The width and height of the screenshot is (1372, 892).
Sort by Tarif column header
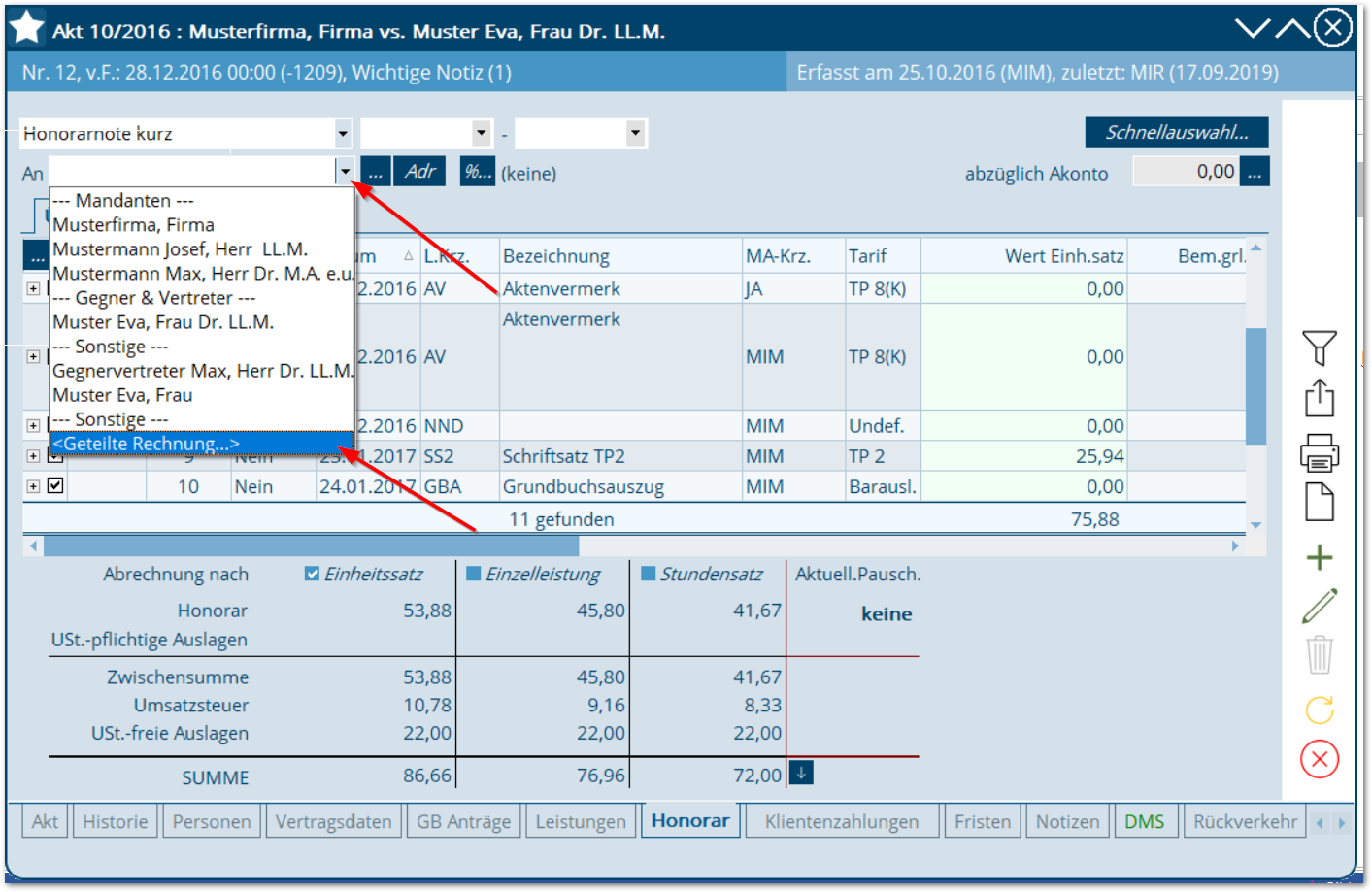[x=883, y=256]
